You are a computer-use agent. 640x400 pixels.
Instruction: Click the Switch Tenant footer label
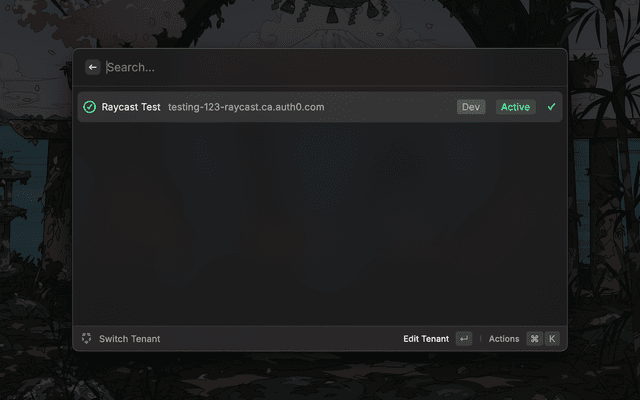click(x=129, y=339)
